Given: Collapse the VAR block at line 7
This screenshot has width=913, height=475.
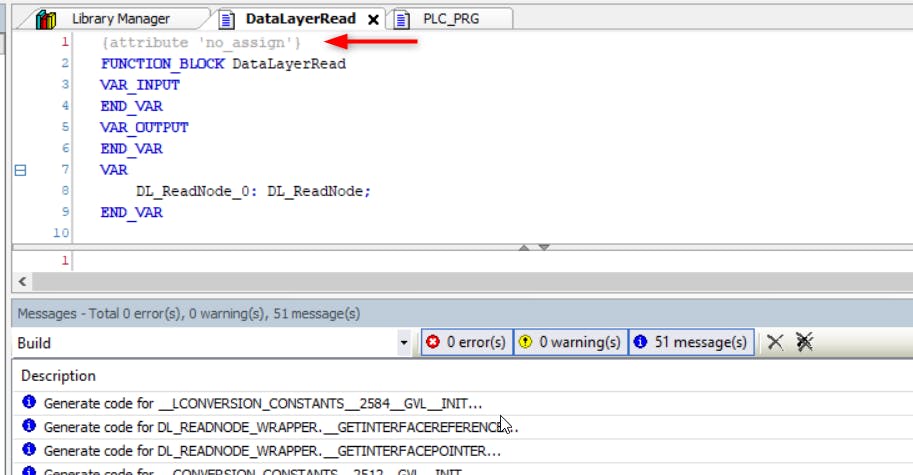Looking at the screenshot, I should point(20,171).
